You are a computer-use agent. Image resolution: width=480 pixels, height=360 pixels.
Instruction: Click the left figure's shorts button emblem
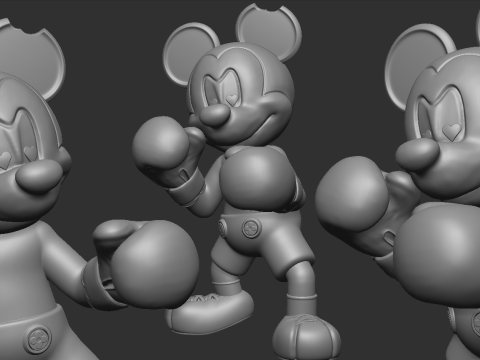click(x=37, y=339)
